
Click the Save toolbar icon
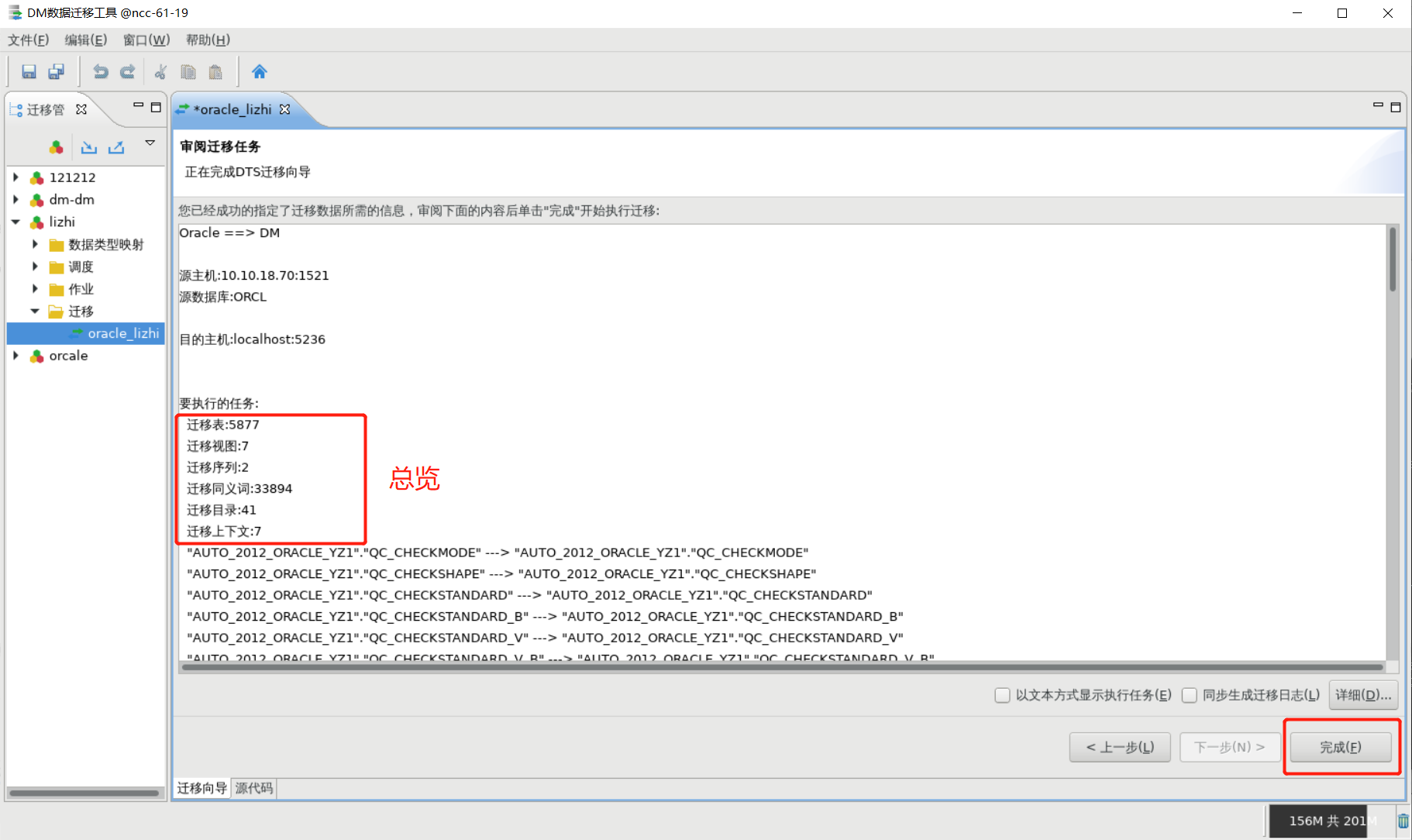[29, 72]
